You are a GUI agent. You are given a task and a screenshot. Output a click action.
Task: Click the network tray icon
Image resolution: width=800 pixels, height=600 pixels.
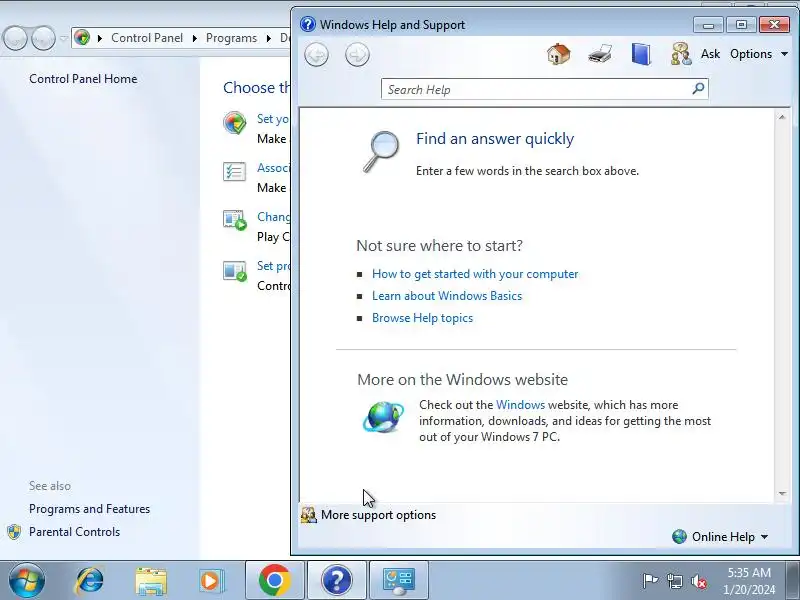pyautogui.click(x=674, y=581)
